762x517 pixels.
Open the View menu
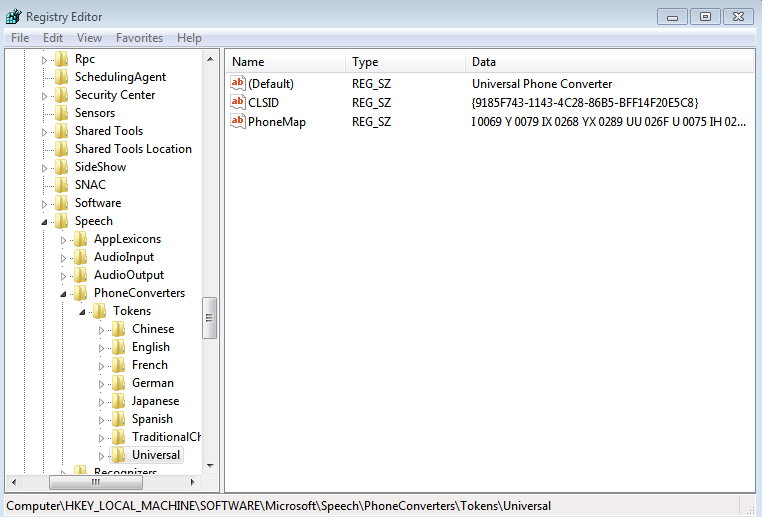click(89, 38)
